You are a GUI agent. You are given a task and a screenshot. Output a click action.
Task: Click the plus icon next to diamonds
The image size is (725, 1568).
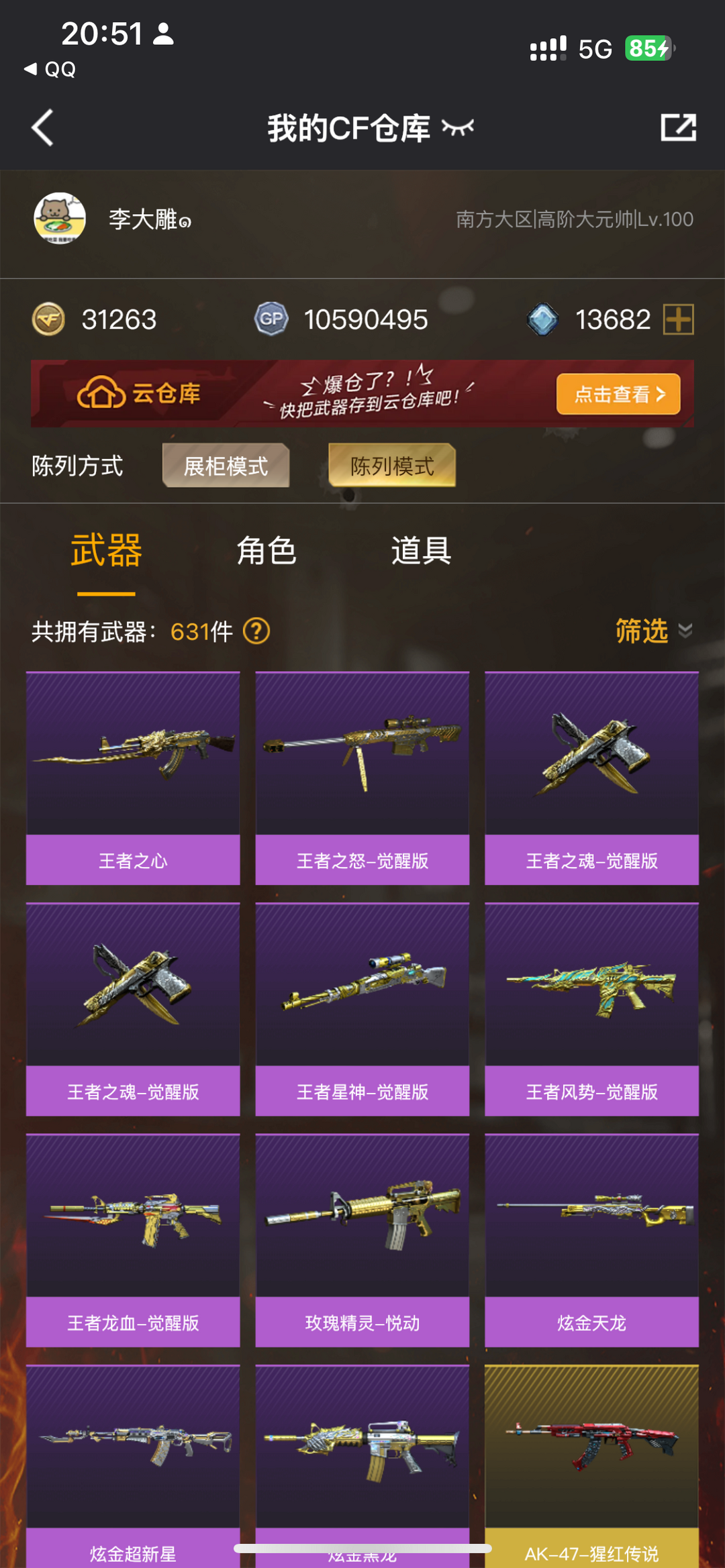pos(678,319)
